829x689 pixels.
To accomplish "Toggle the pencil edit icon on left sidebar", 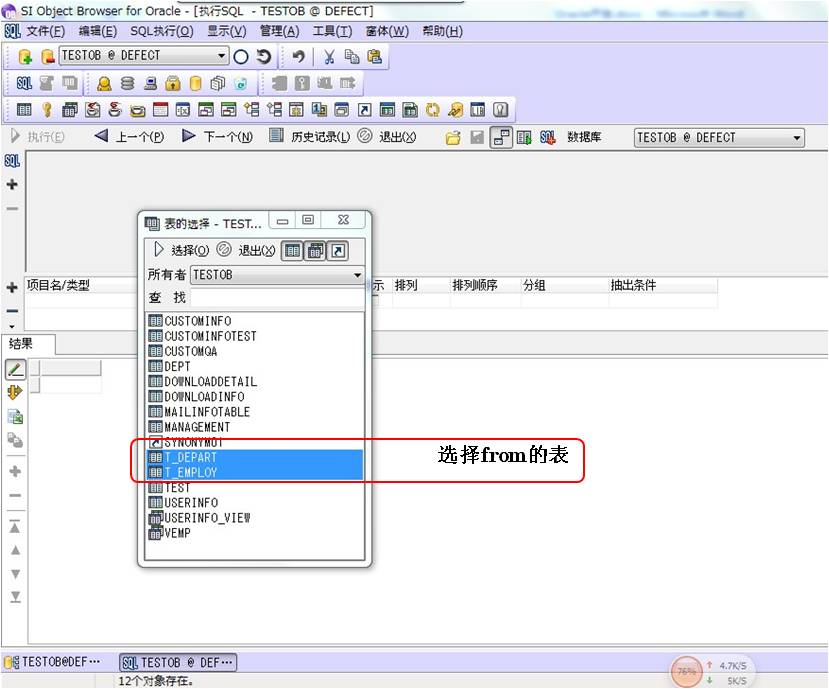I will coord(14,370).
